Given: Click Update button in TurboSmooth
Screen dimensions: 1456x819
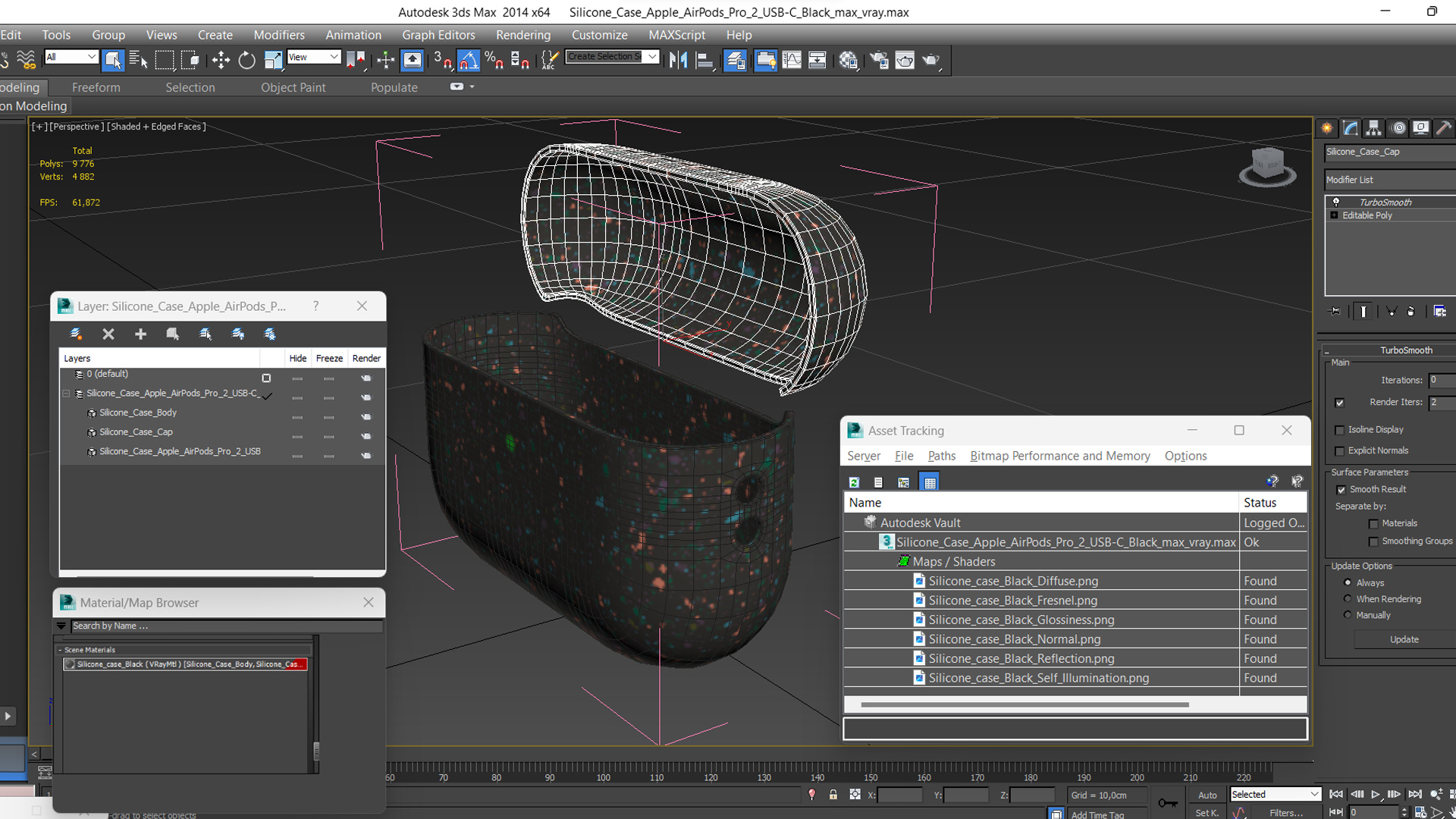Looking at the screenshot, I should tap(1404, 639).
